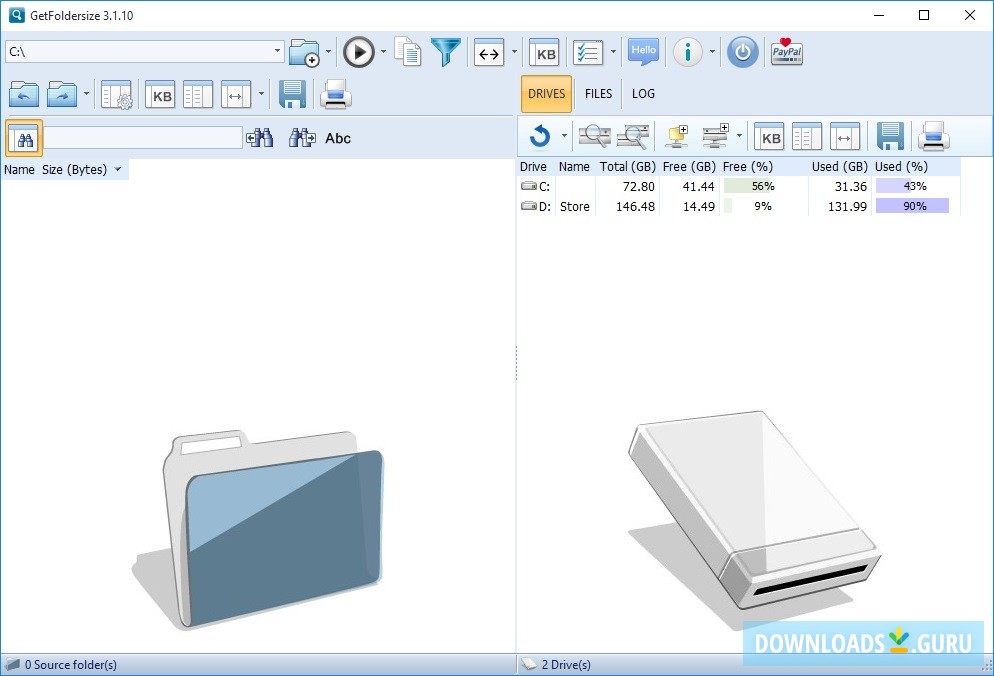Image resolution: width=994 pixels, height=676 pixels.
Task: Open the filter funnel icon
Action: [446, 51]
